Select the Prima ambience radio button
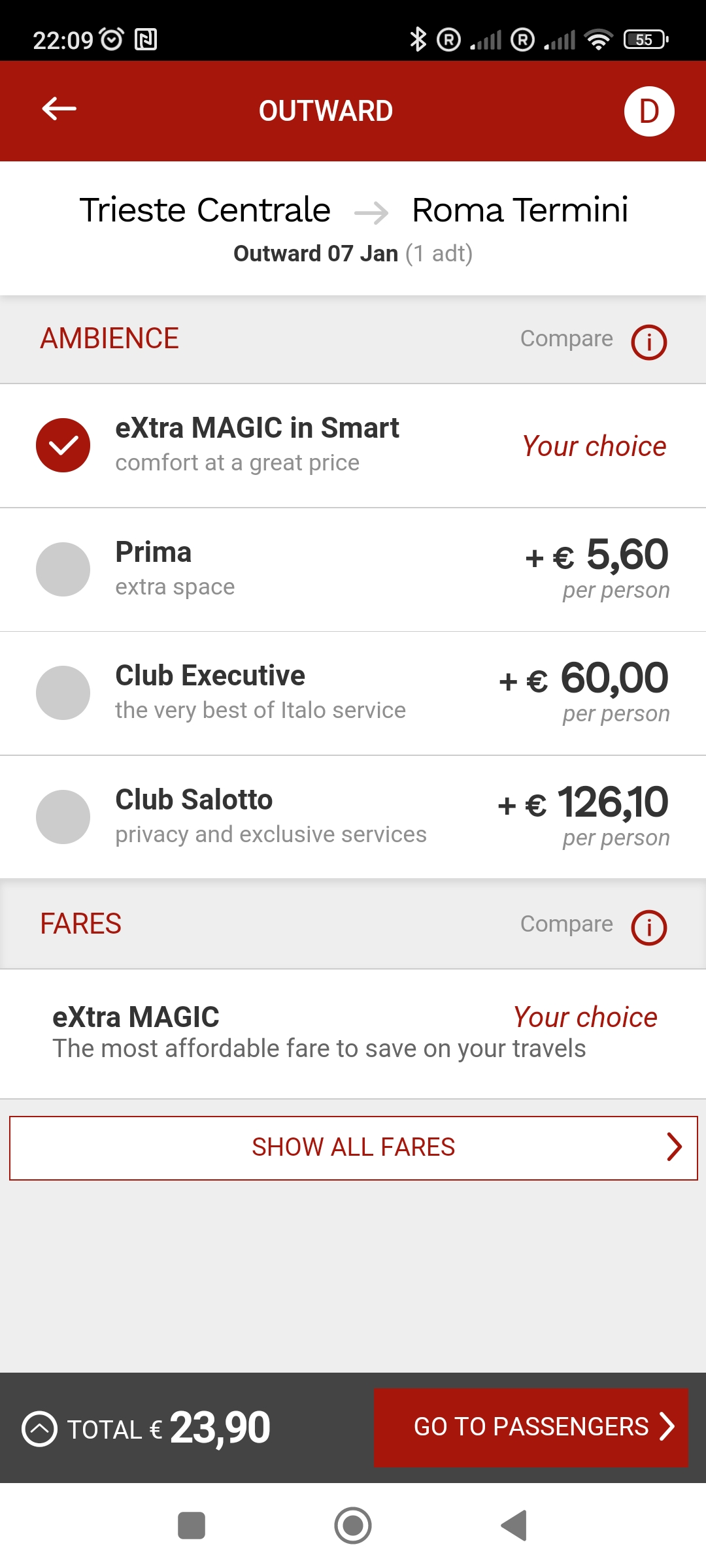 [63, 569]
